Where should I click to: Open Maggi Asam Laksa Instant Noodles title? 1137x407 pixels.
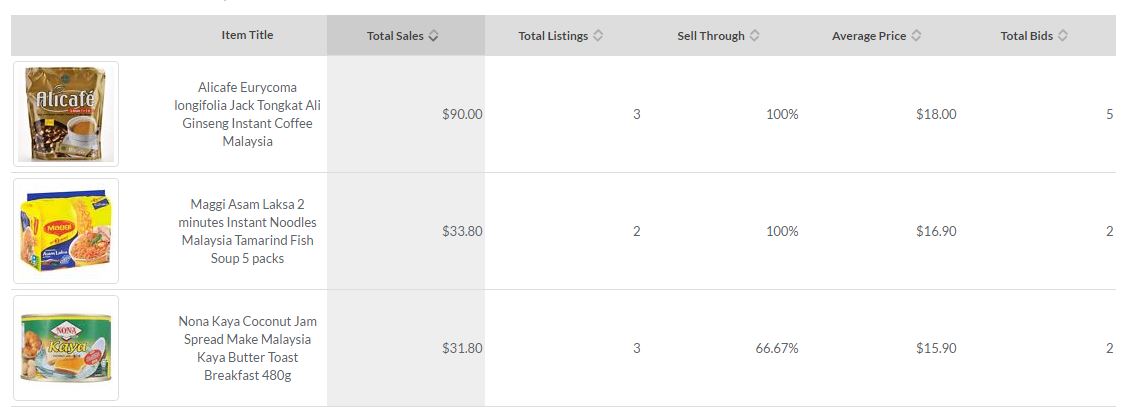[247, 231]
